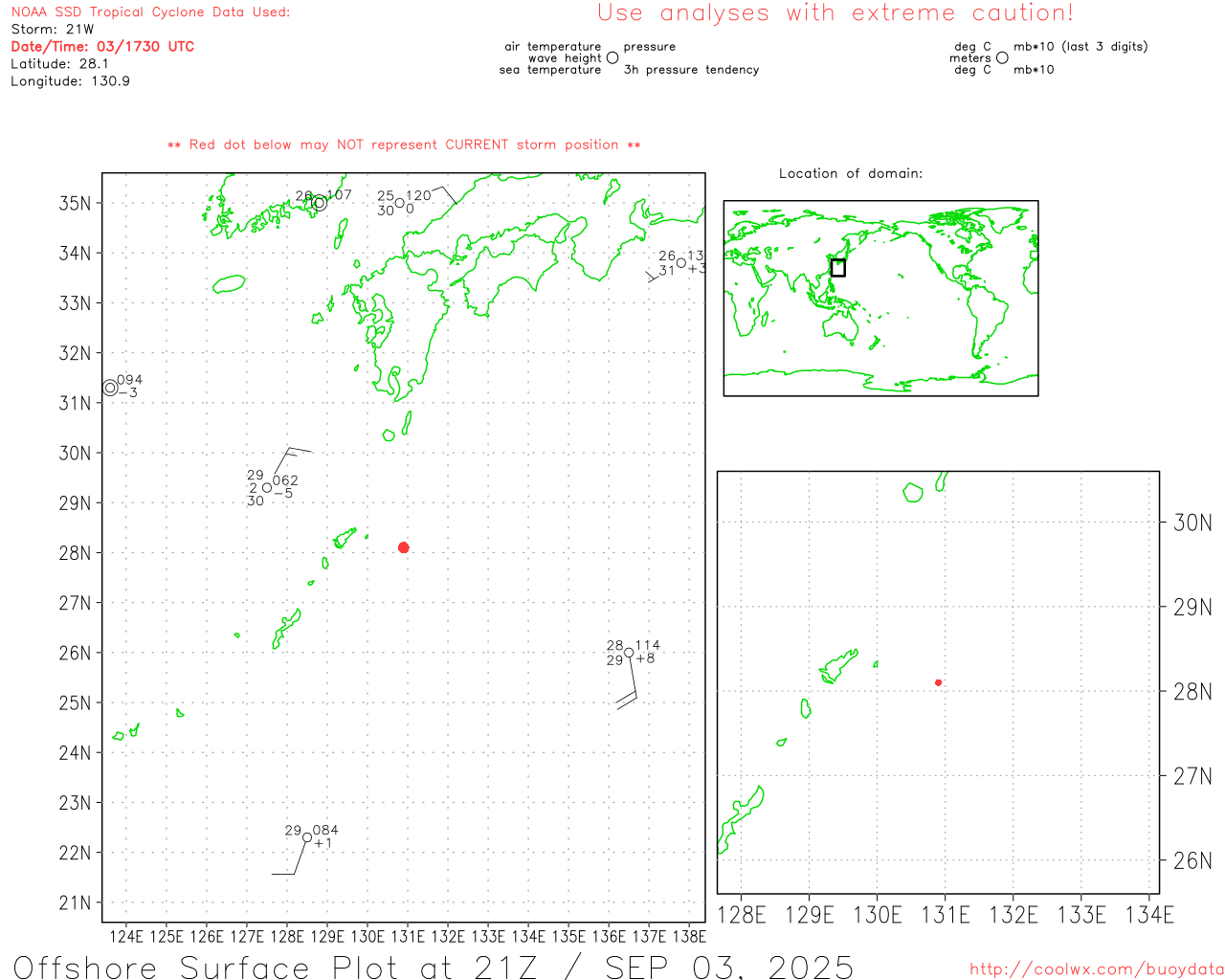Click the red storm dot on main map
This screenshot has width=1225, height=980.
point(404,547)
